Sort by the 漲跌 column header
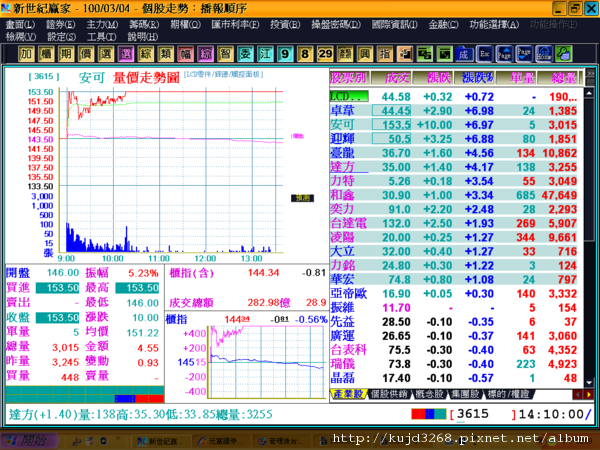600x450 pixels. pos(433,78)
